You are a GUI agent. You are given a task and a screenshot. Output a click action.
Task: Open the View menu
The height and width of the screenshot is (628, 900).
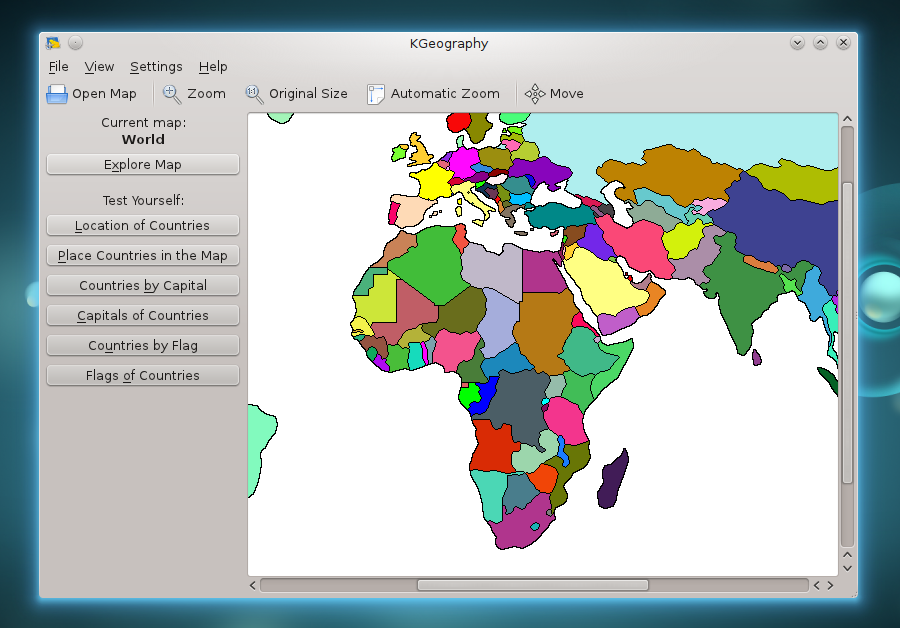(99, 67)
